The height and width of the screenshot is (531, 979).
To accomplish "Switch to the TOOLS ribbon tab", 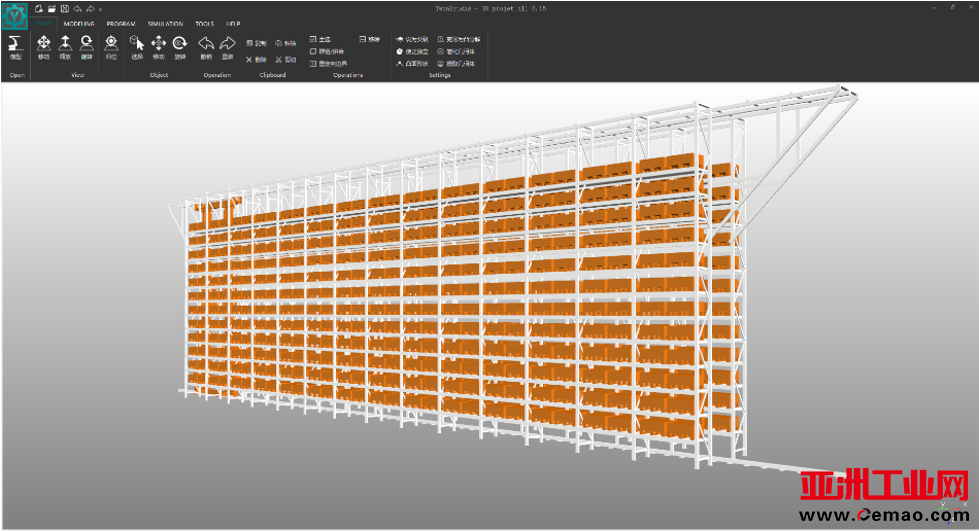I will pyautogui.click(x=205, y=24).
